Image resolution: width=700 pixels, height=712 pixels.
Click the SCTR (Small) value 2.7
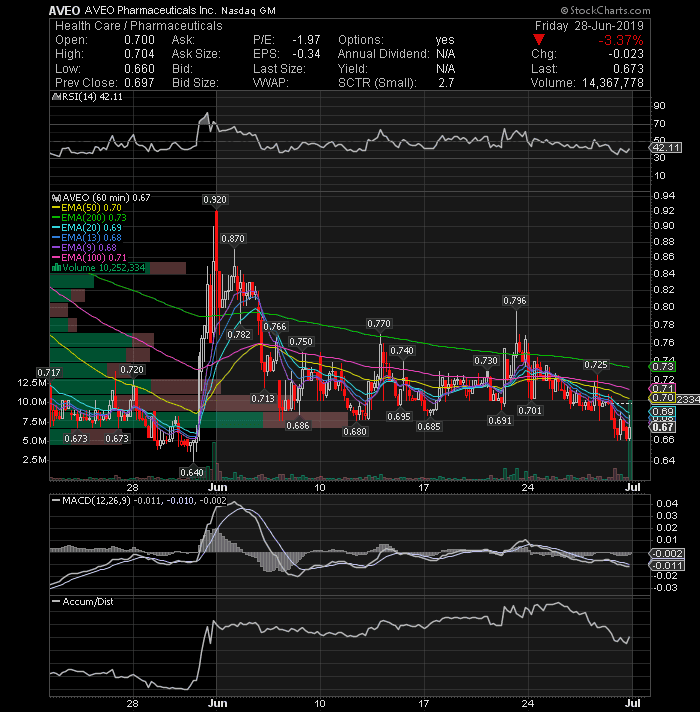[446, 83]
